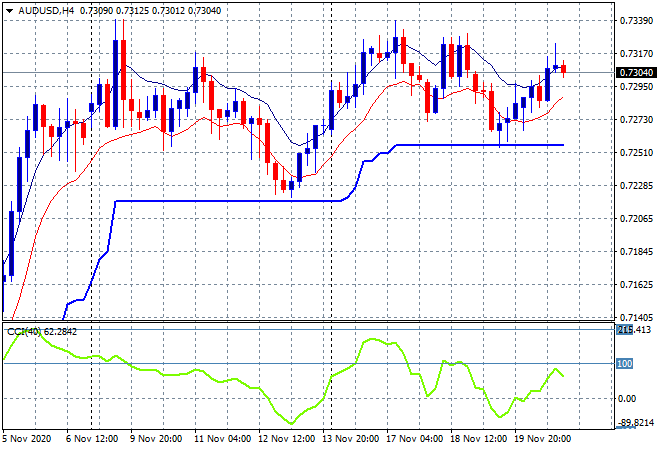
Task: Click the 0.71405 price axis label
Action: [636, 317]
